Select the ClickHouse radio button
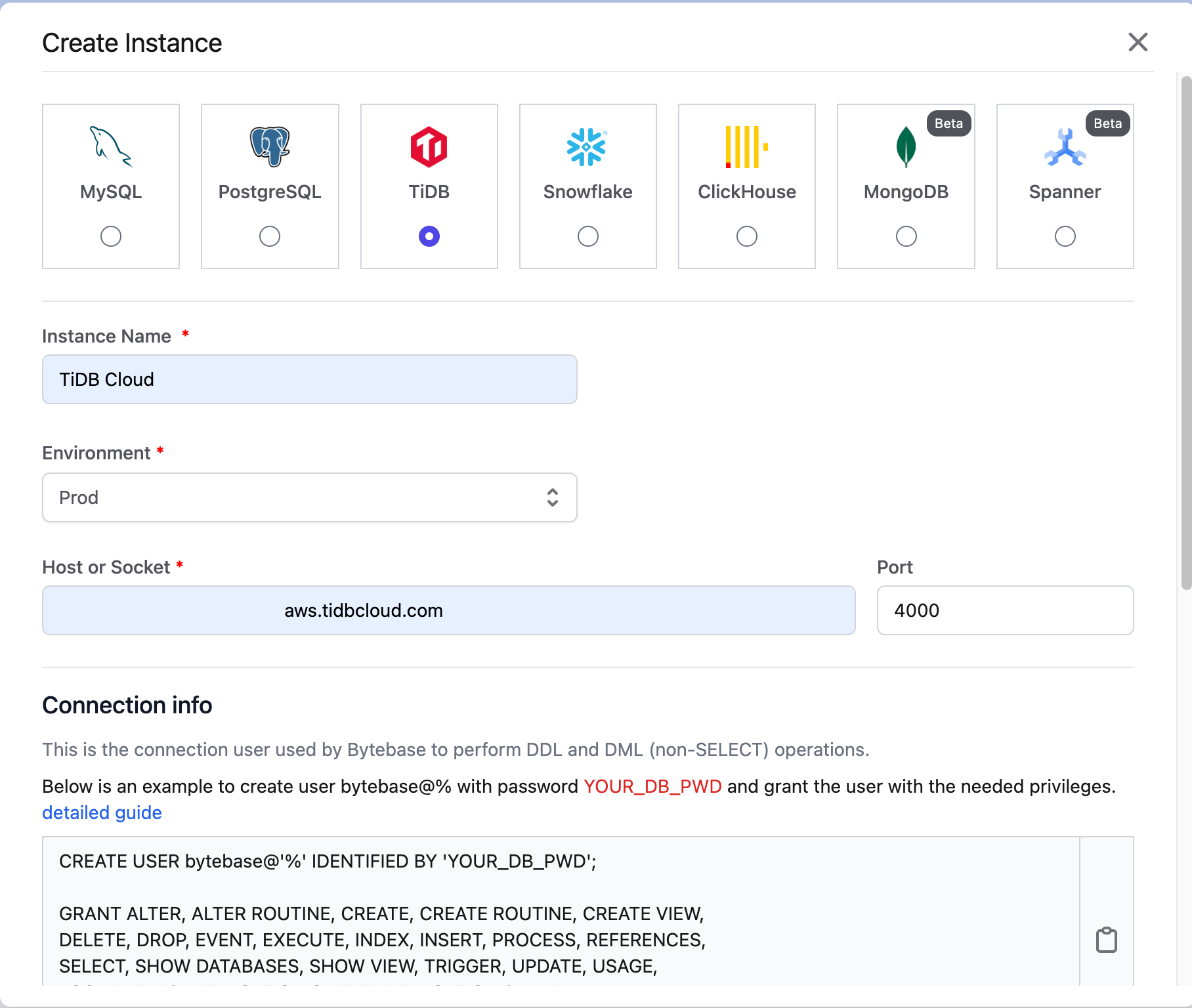 tap(746, 236)
